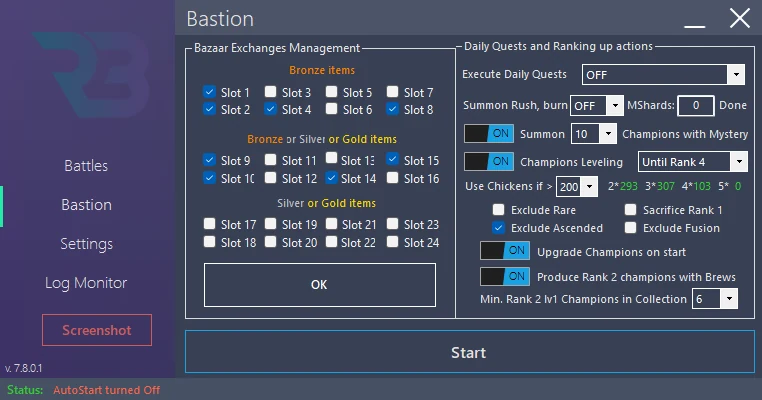Image resolution: width=762 pixels, height=400 pixels.
Task: Check the Slot 13 checkbox
Action: pyautogui.click(x=331, y=158)
